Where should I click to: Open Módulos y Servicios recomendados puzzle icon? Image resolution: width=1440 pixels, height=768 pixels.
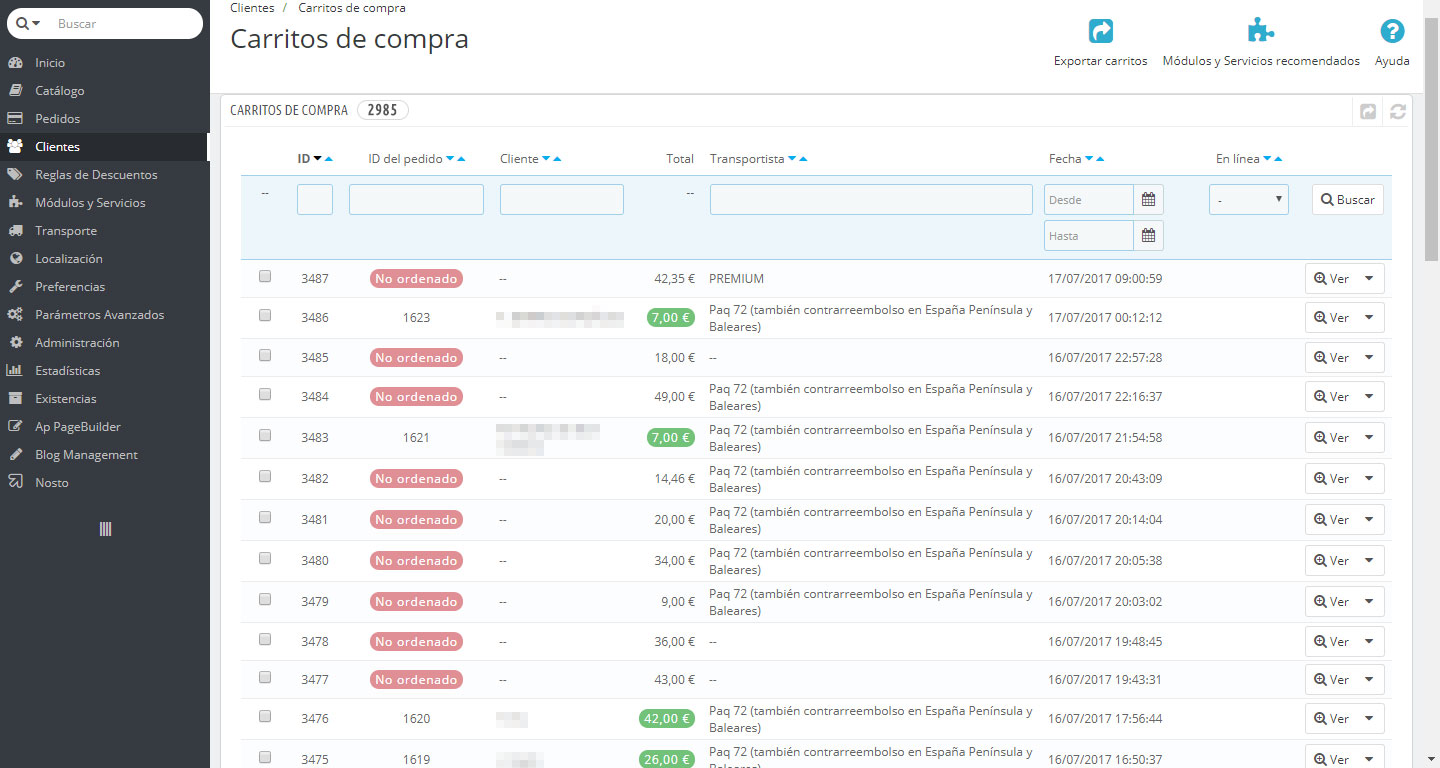(1261, 30)
